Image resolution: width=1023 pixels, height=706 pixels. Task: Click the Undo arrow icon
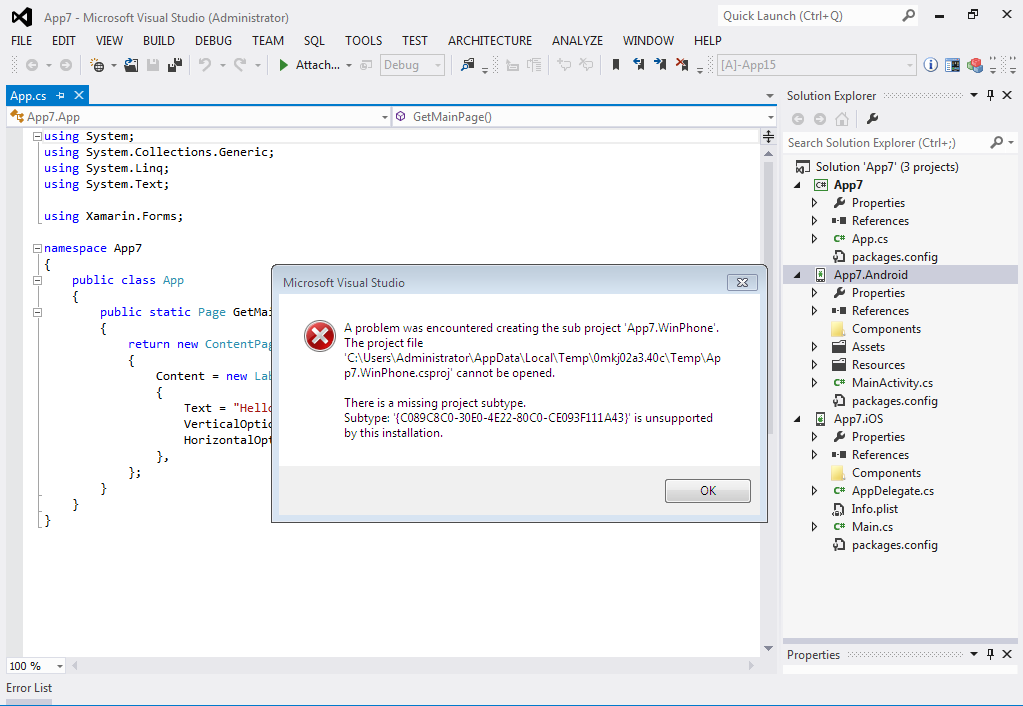coord(205,65)
